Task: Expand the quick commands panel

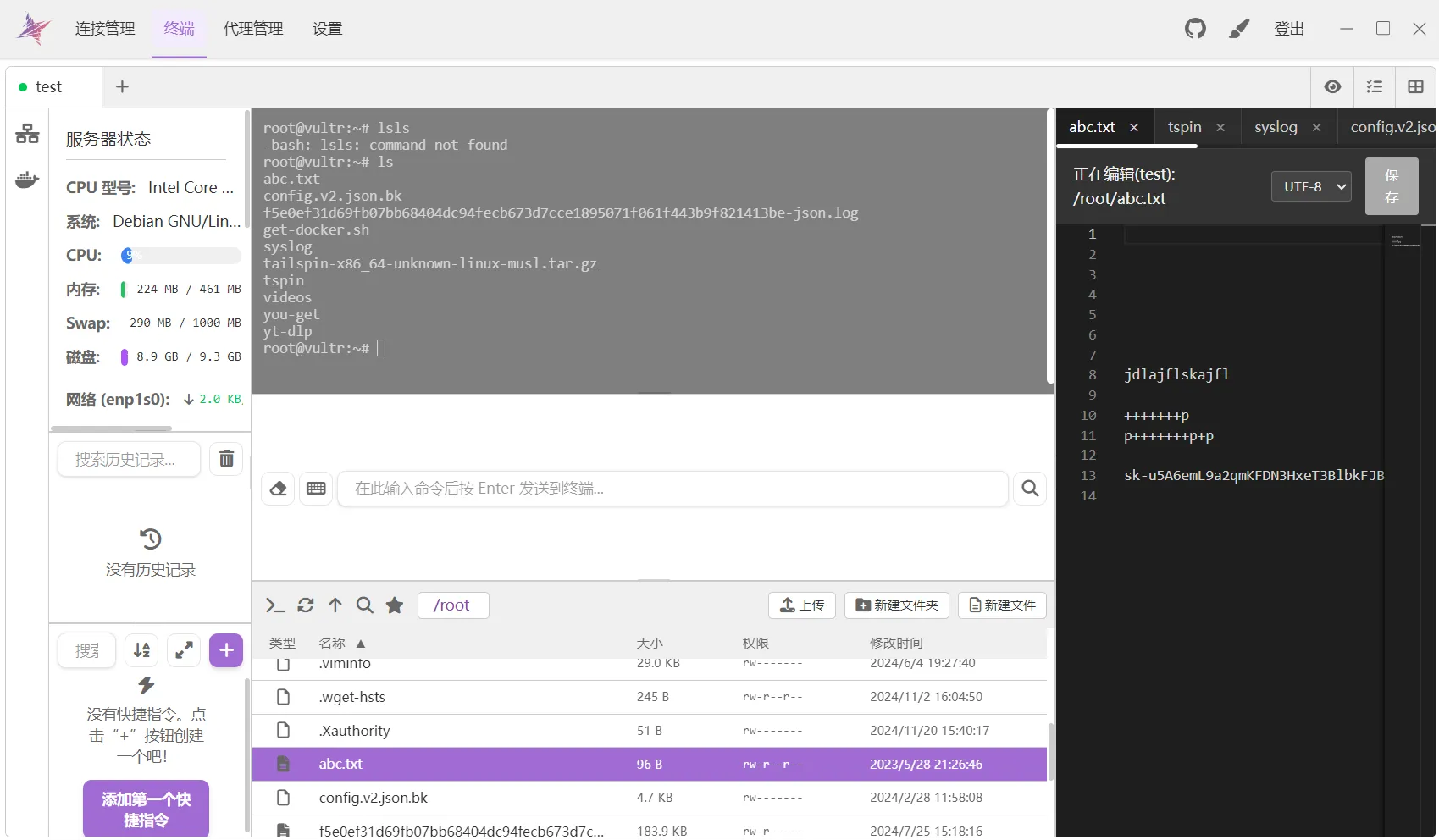Action: 184,650
